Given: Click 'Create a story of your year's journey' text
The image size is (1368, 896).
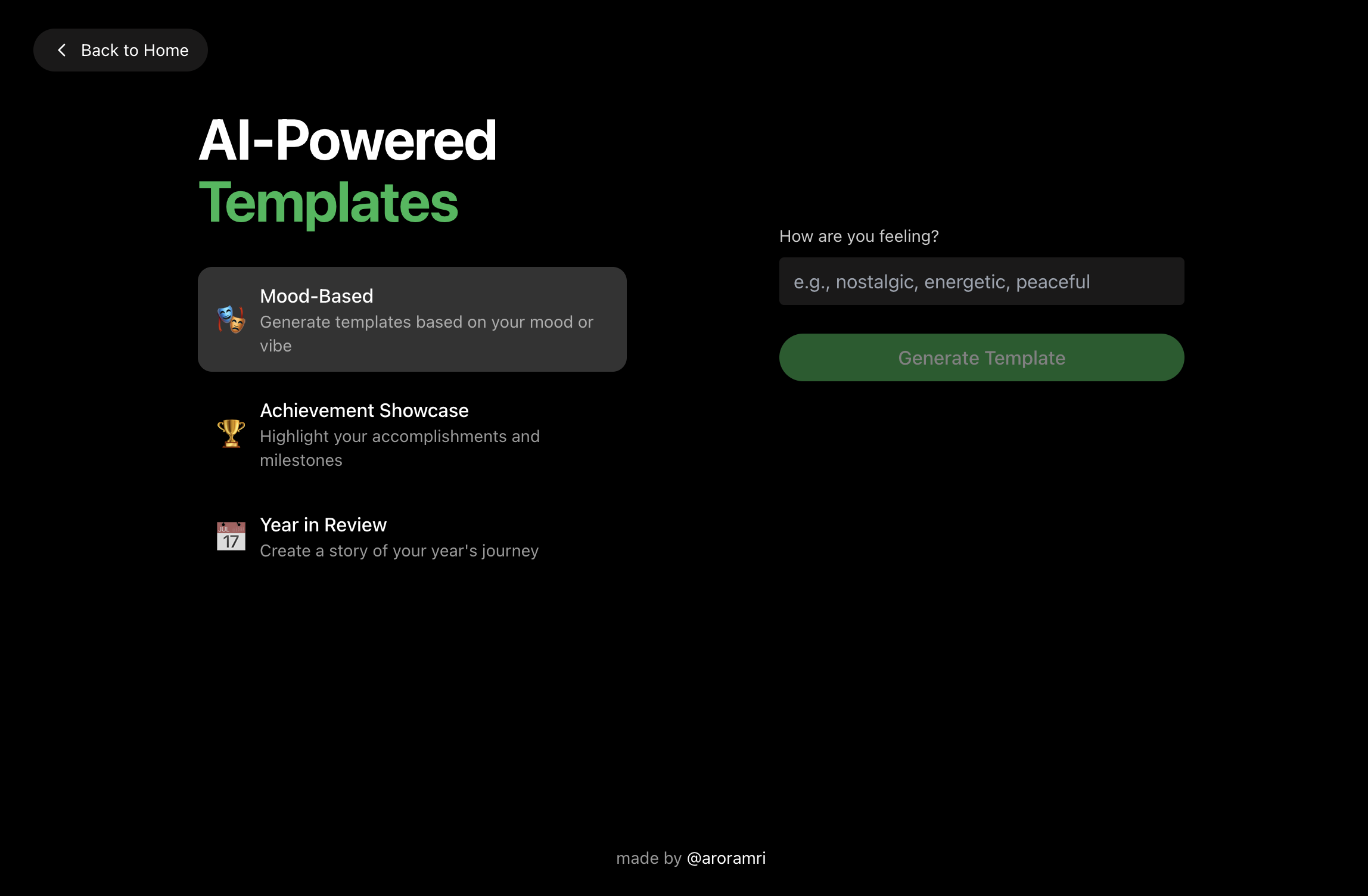Looking at the screenshot, I should pos(399,551).
